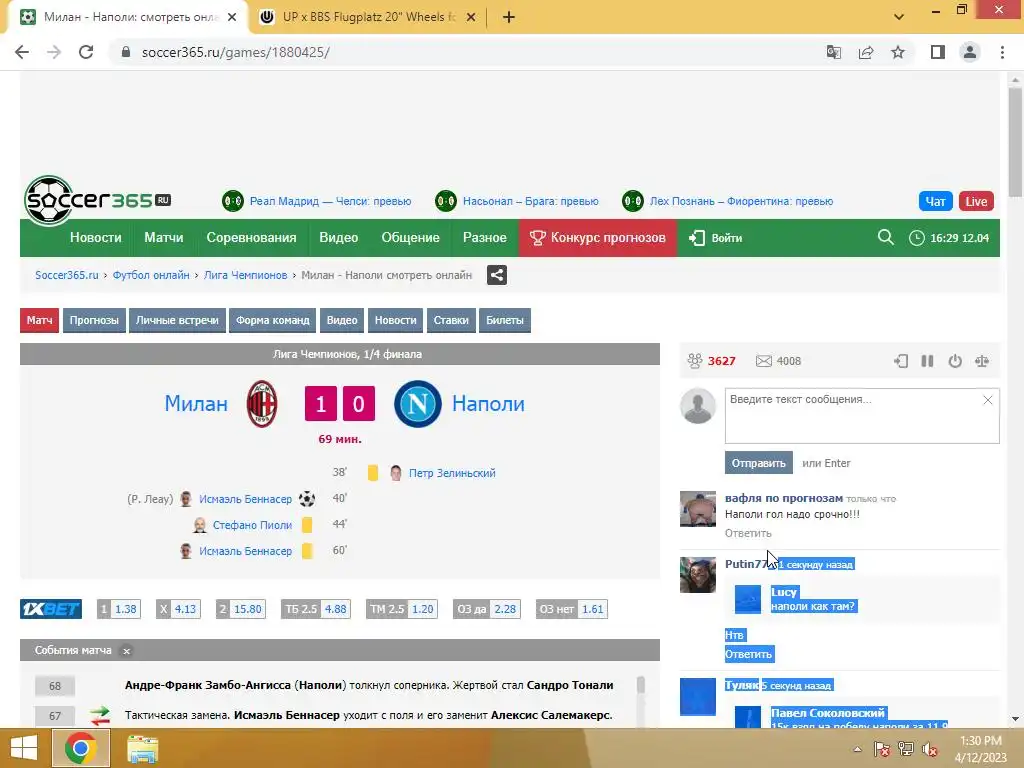Viewport: 1024px width, 768px height.
Task: Select Личные встречи tab
Action: (177, 320)
